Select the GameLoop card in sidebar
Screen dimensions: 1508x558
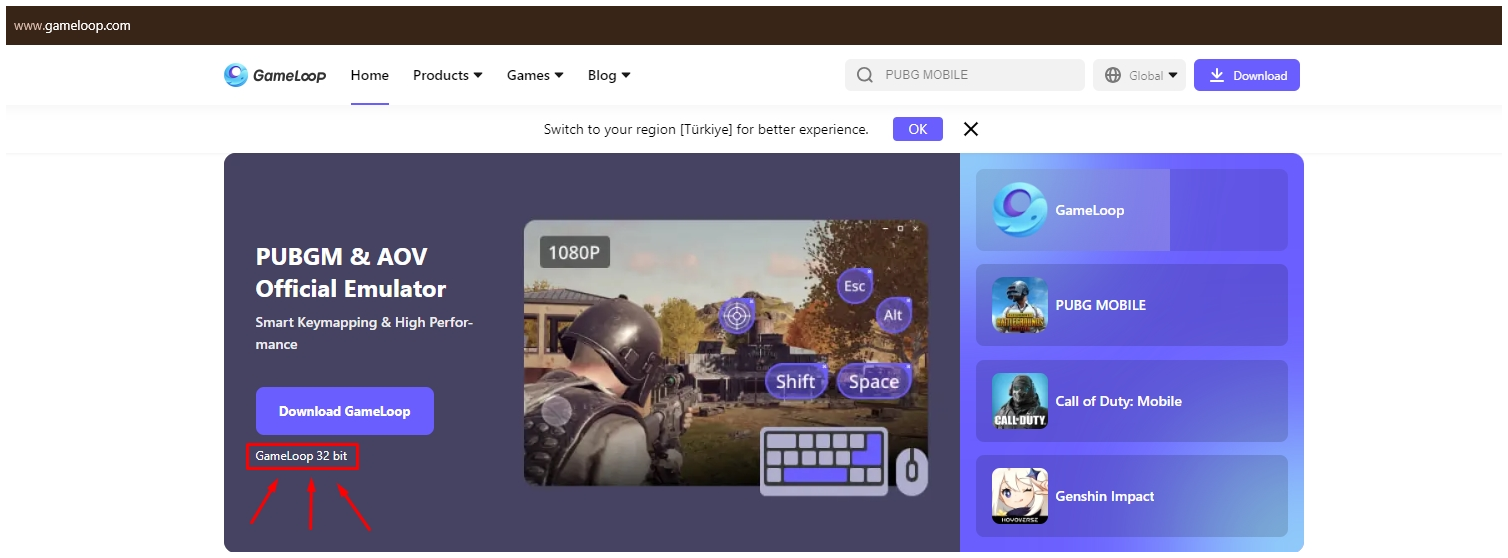tap(1132, 210)
